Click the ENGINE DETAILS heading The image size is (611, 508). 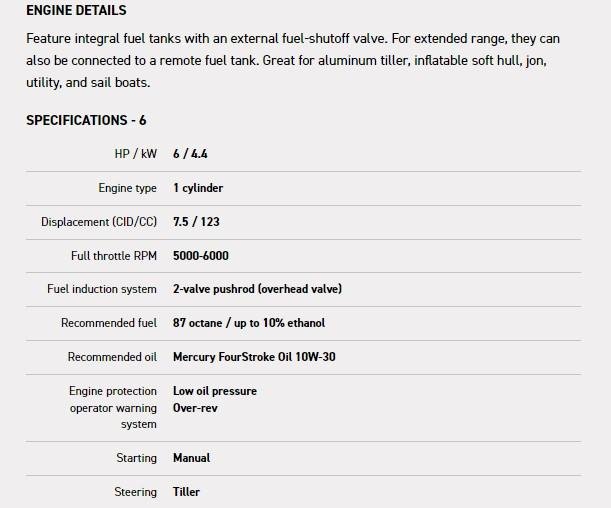coord(76,11)
